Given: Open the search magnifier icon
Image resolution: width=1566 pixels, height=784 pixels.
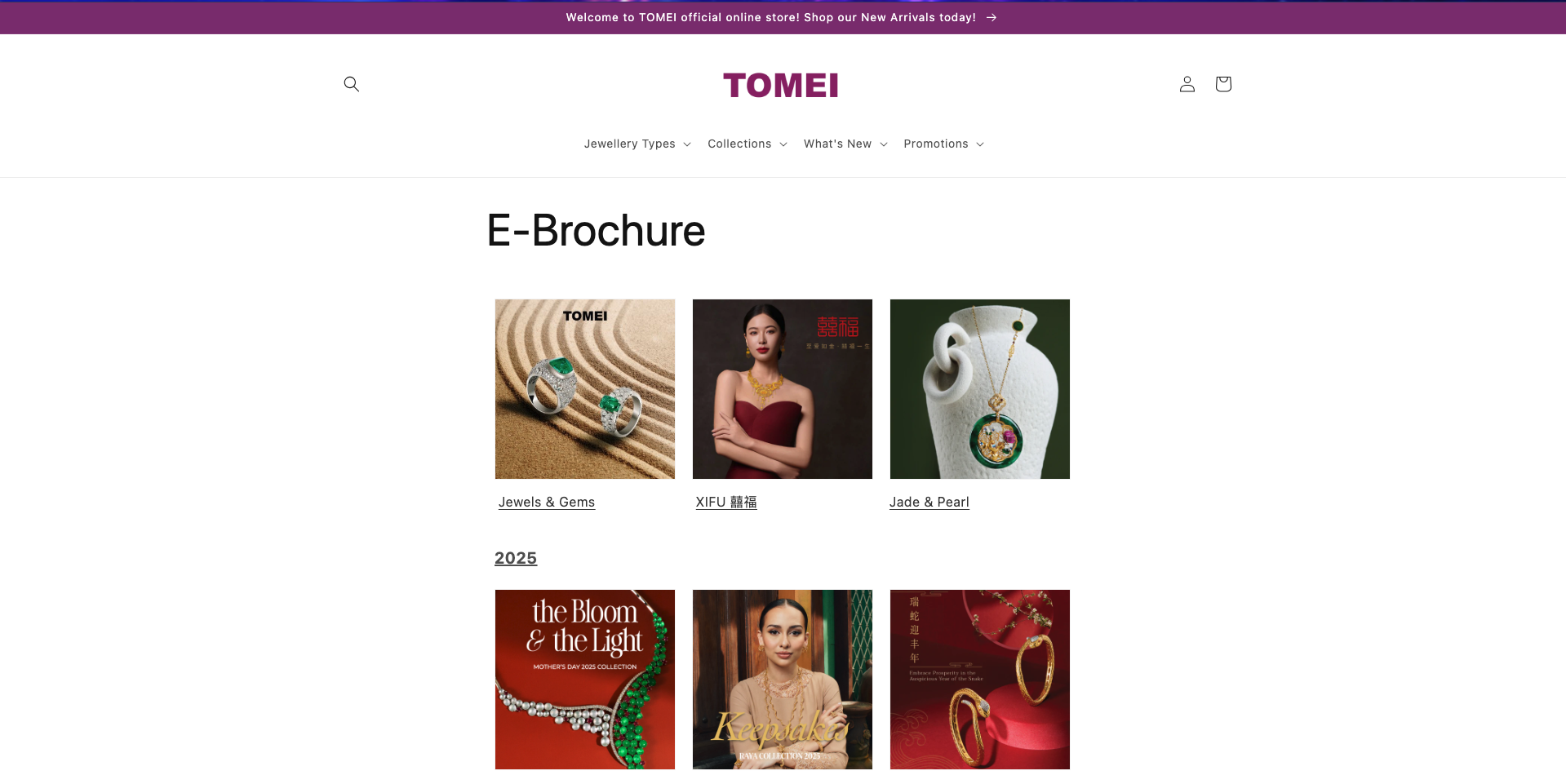Looking at the screenshot, I should (352, 84).
